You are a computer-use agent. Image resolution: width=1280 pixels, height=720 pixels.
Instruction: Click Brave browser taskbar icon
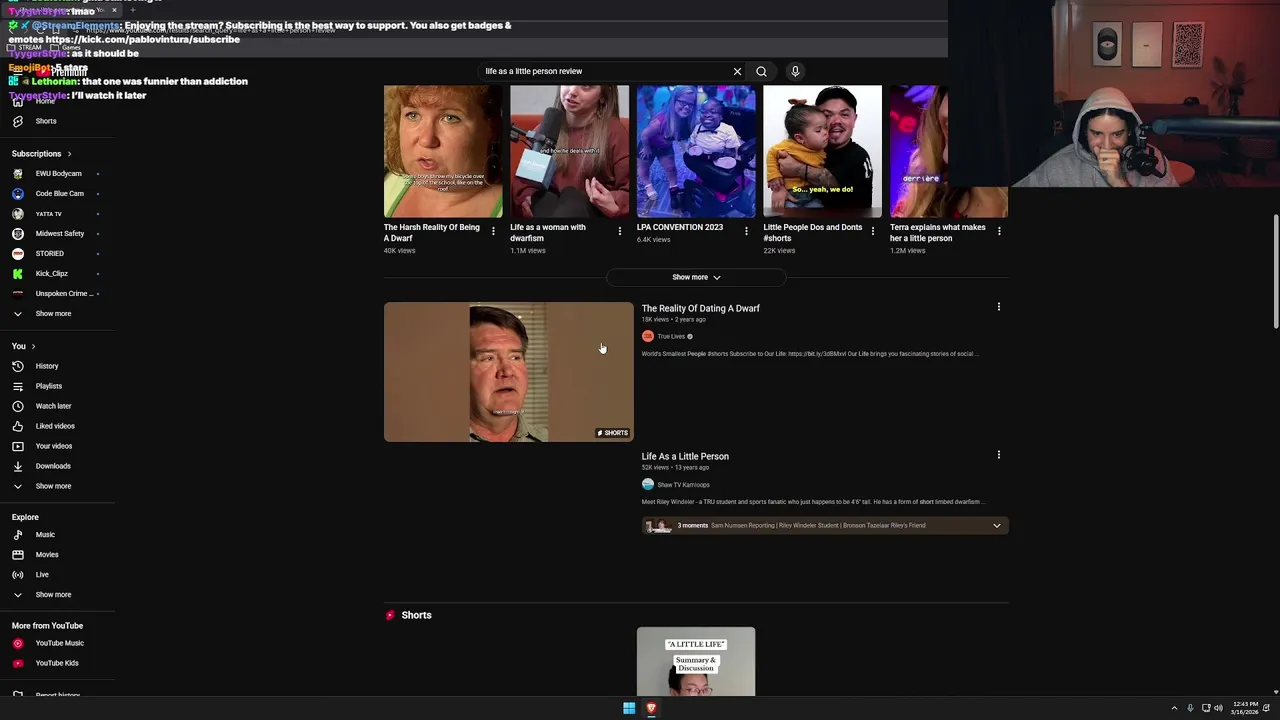[x=651, y=708]
